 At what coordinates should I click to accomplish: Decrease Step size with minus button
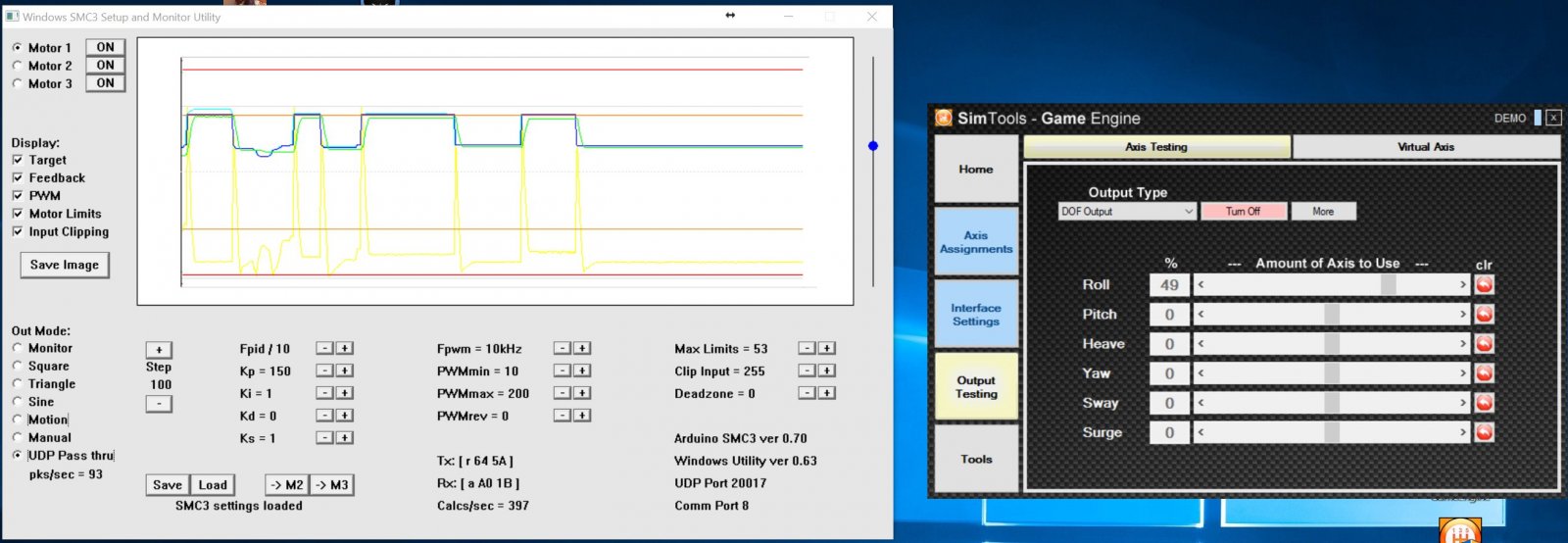[159, 404]
